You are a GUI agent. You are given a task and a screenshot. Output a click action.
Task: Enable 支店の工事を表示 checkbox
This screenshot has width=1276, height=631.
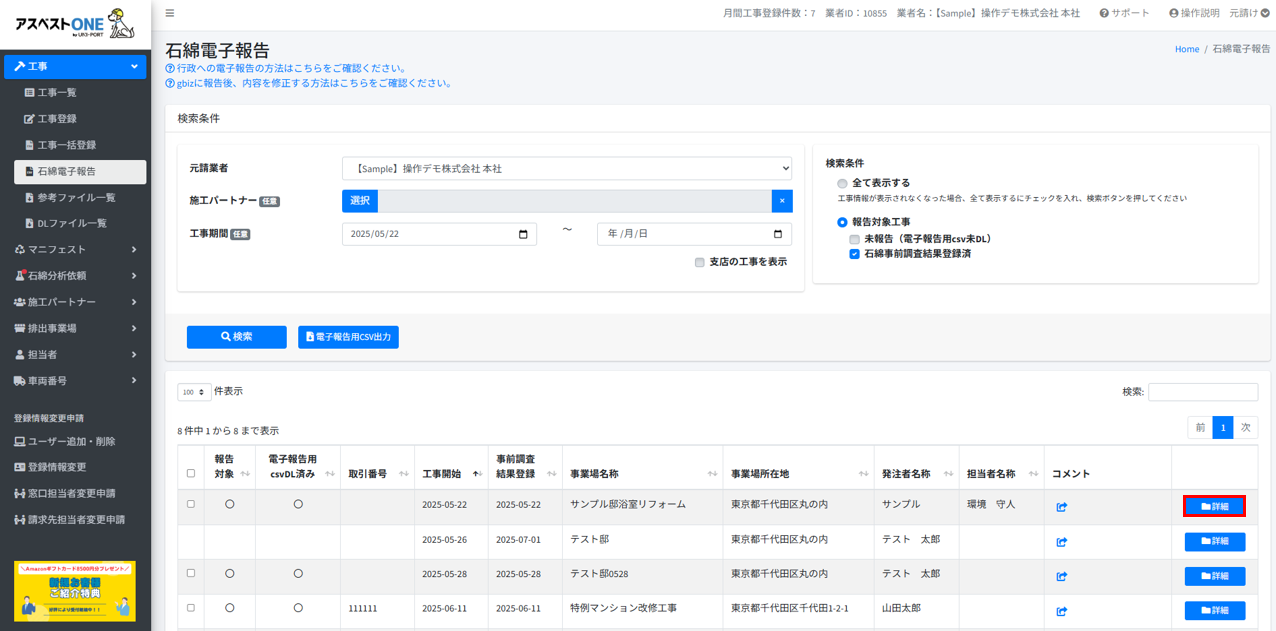pos(699,262)
